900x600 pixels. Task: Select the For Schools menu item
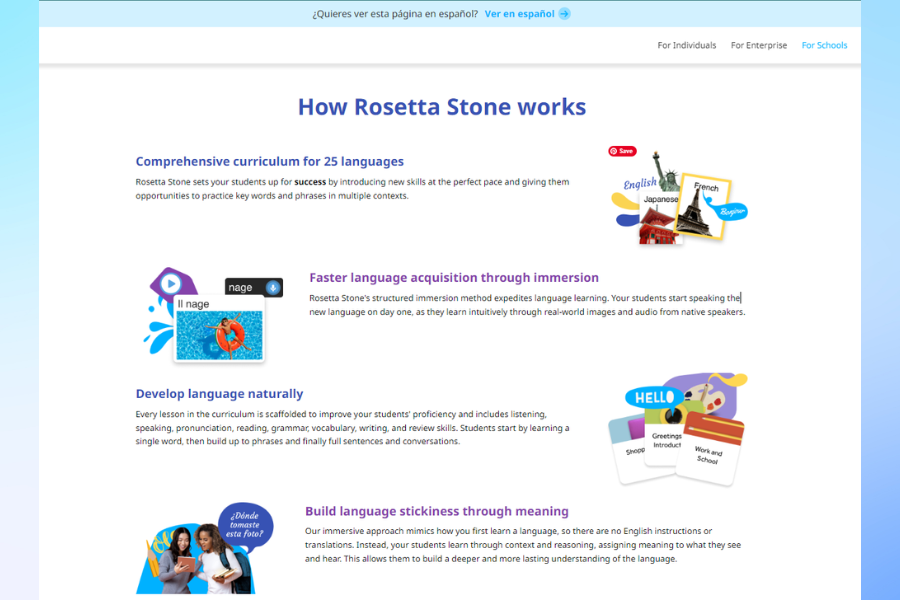pyautogui.click(x=824, y=45)
